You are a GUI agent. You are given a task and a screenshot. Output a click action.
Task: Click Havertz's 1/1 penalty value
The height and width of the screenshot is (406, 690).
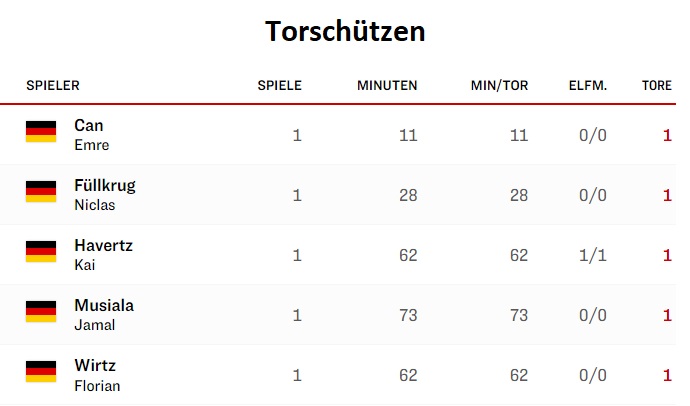click(593, 255)
